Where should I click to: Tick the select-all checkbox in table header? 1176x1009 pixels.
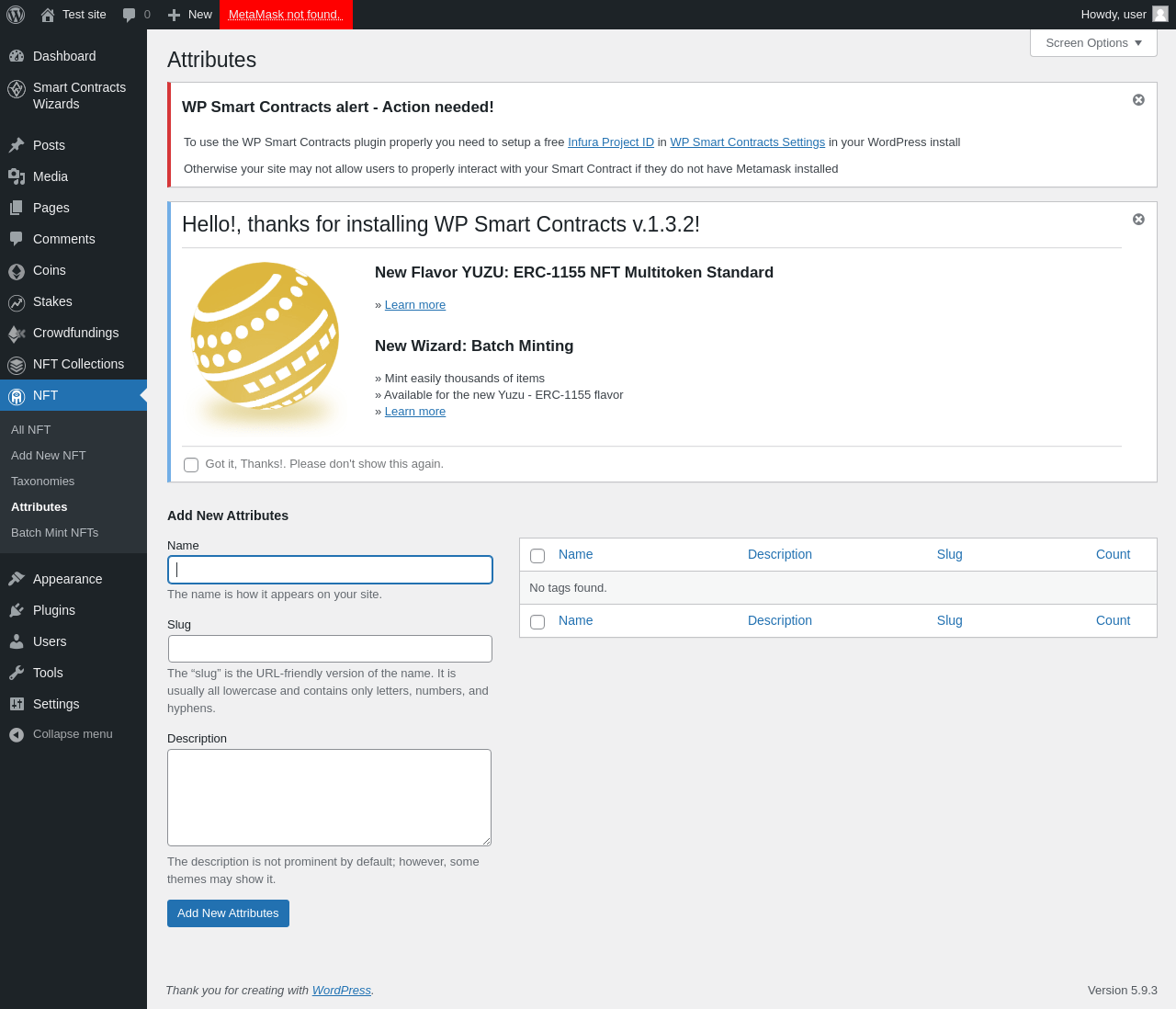tap(537, 556)
